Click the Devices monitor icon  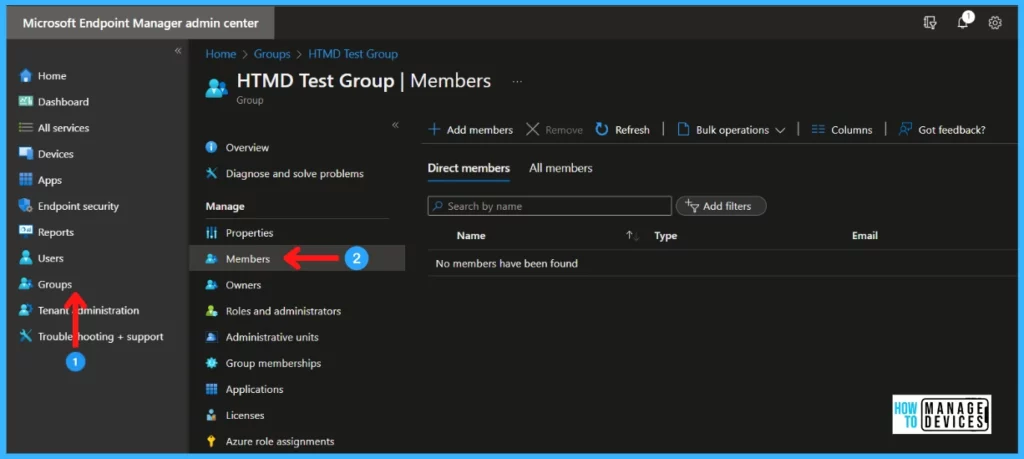[x=25, y=153]
